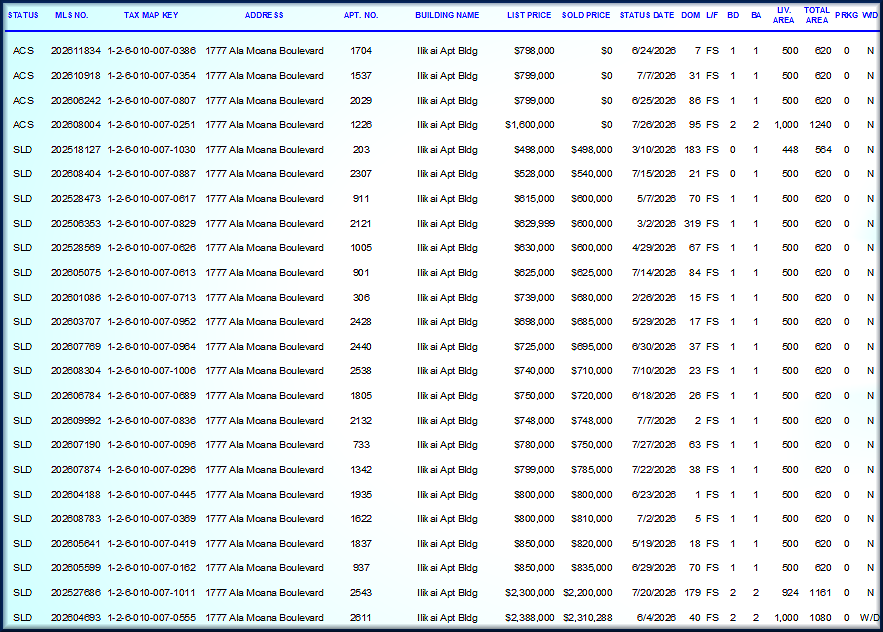883x632 pixels.
Task: Select MLS number 202605075
Action: pos(75,273)
